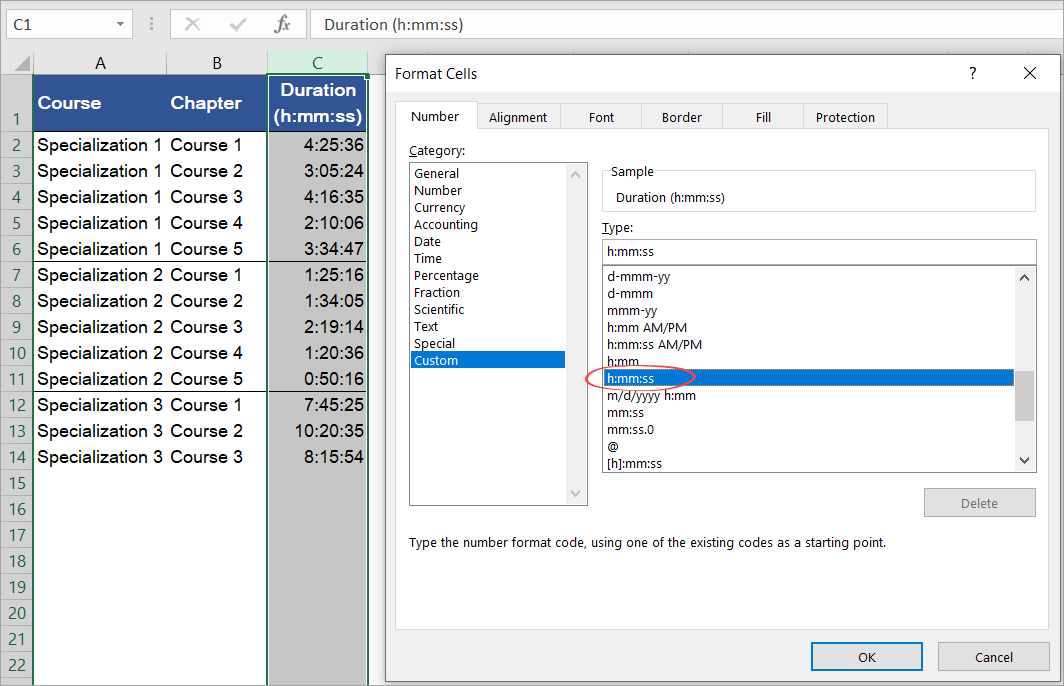Open the Protection tab
The height and width of the screenshot is (686, 1064).
(x=844, y=117)
